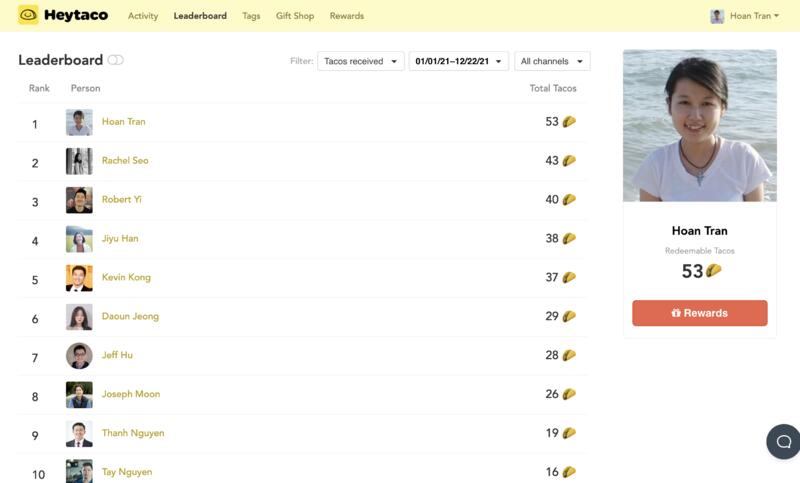Click taco icon beside Redeemable Tacos count
This screenshot has width=800, height=483.
[714, 271]
